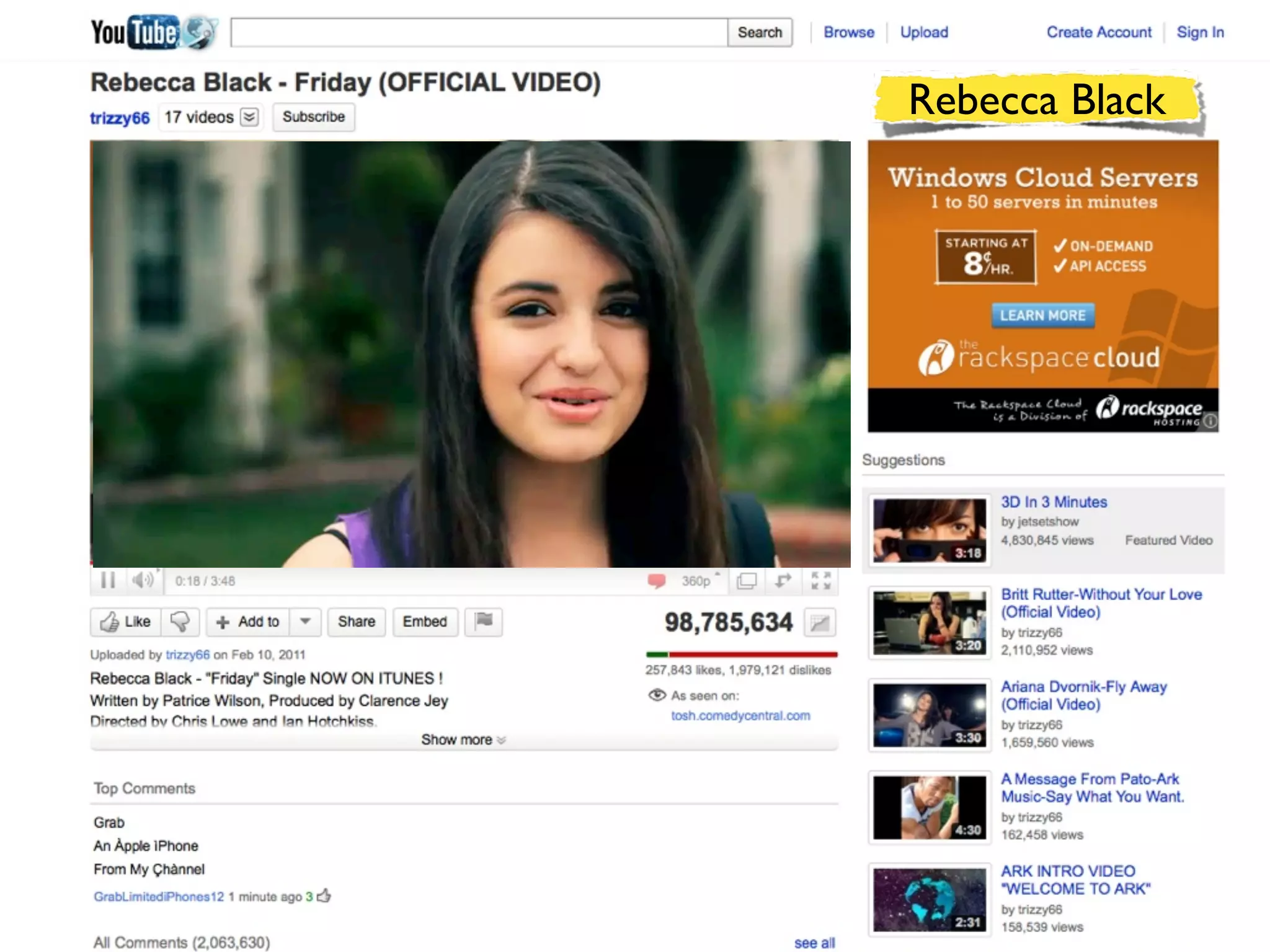
Task: Click the Featured Video label
Action: tap(1169, 540)
